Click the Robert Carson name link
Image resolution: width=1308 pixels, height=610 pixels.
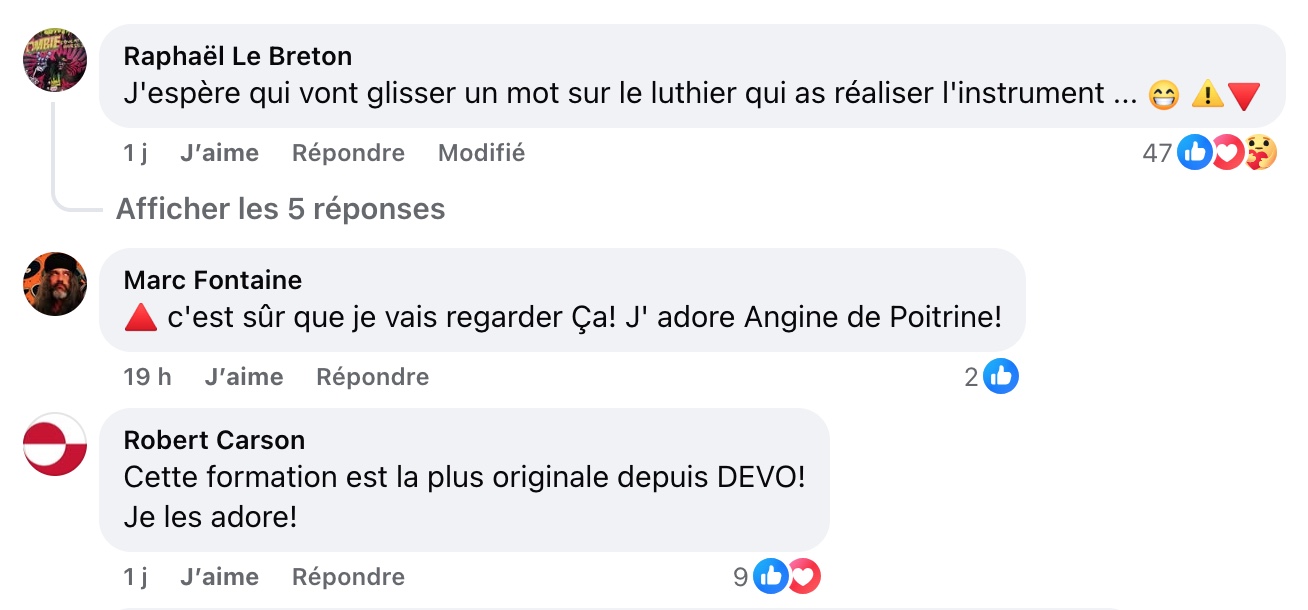pyautogui.click(x=214, y=440)
